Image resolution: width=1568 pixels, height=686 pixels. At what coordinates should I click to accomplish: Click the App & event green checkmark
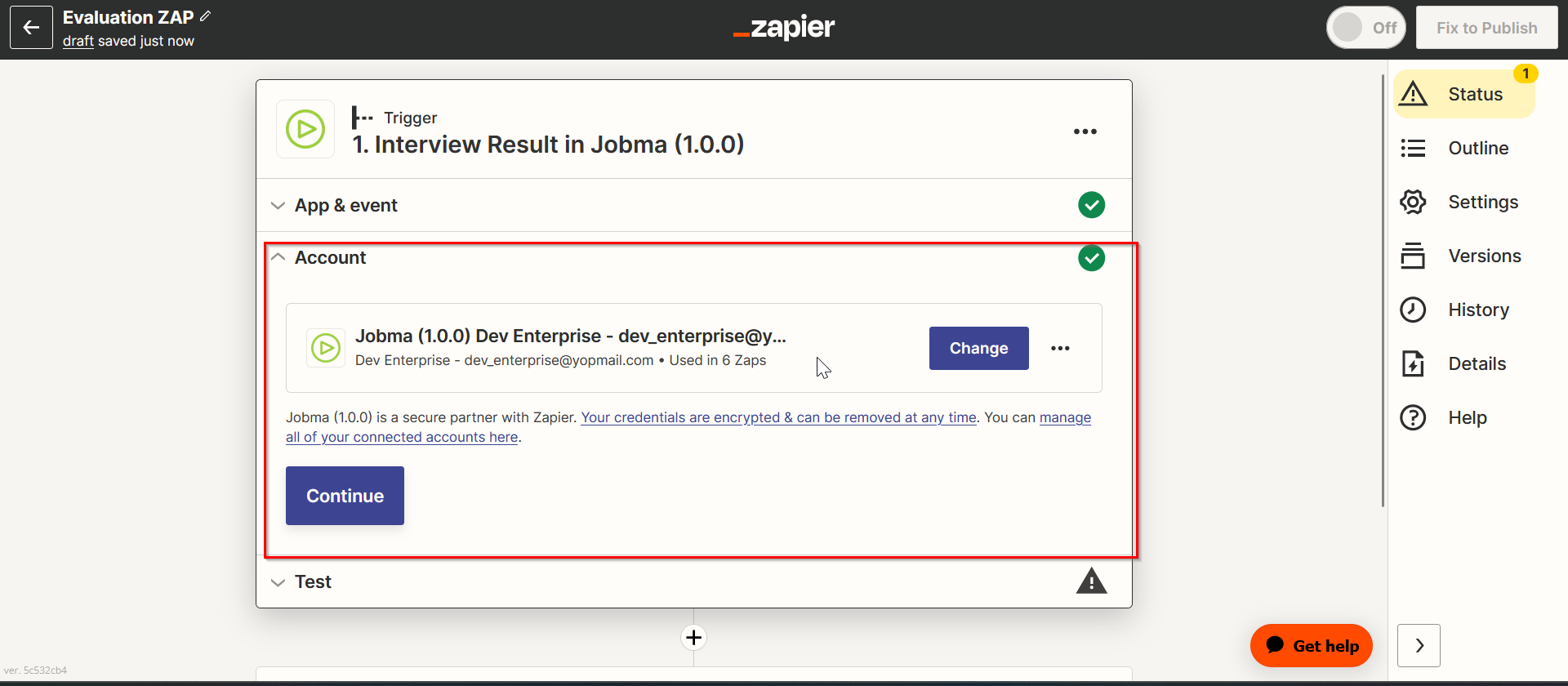click(1091, 204)
